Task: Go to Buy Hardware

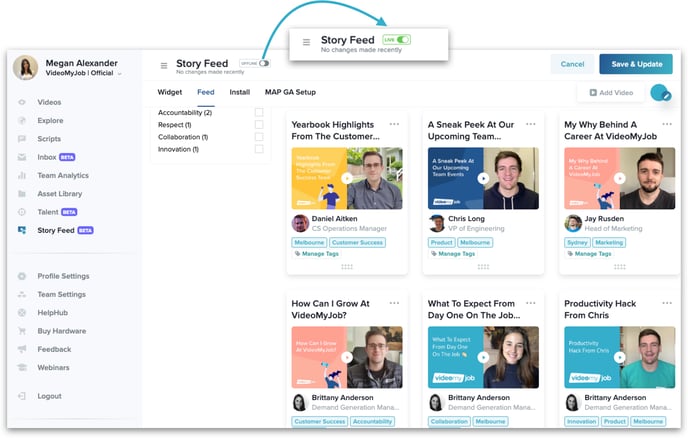Action: click(x=61, y=331)
